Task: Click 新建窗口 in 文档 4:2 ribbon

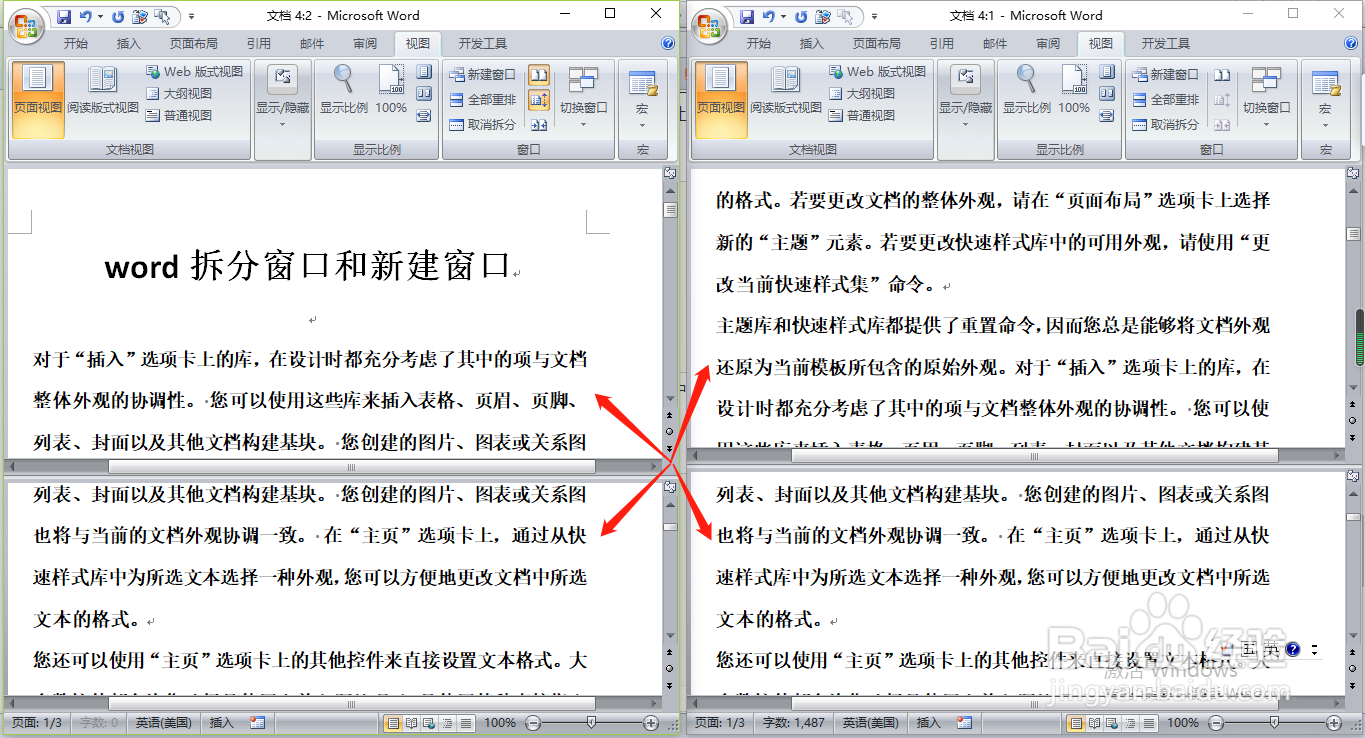Action: tap(483, 75)
